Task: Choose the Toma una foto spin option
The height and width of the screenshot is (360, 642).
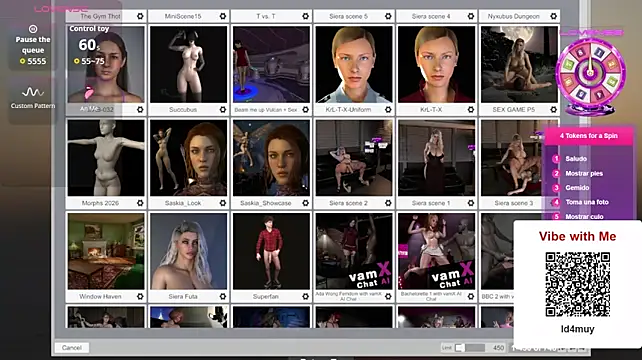Action: point(587,202)
